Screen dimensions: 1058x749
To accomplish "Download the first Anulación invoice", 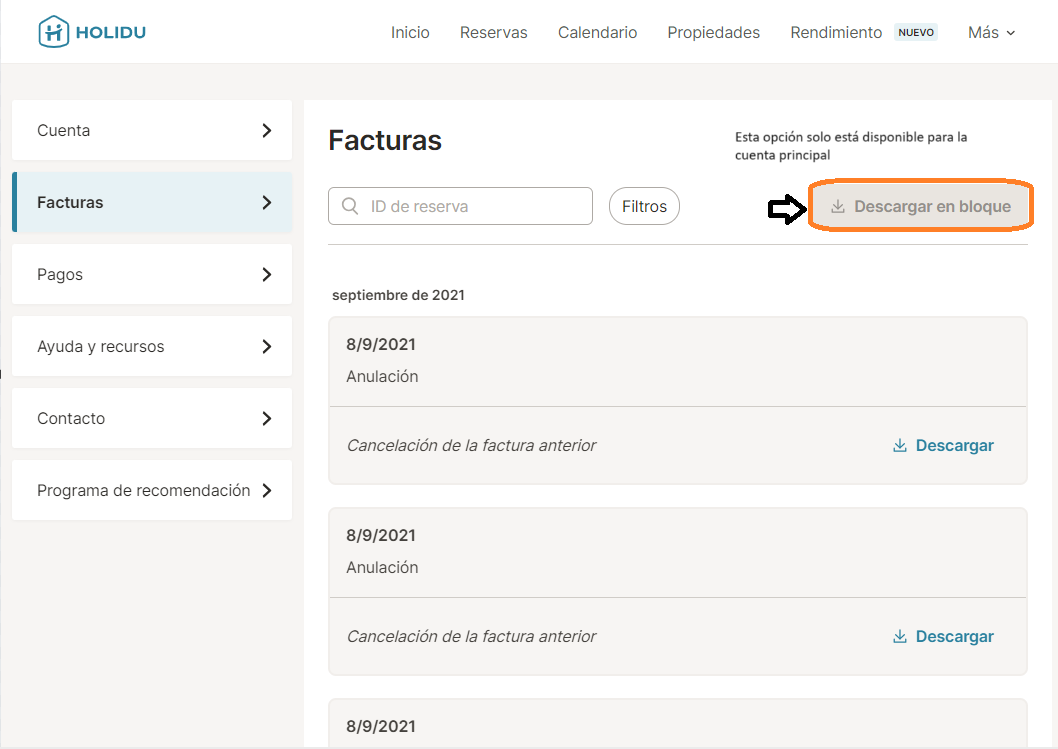I will click(x=954, y=446).
